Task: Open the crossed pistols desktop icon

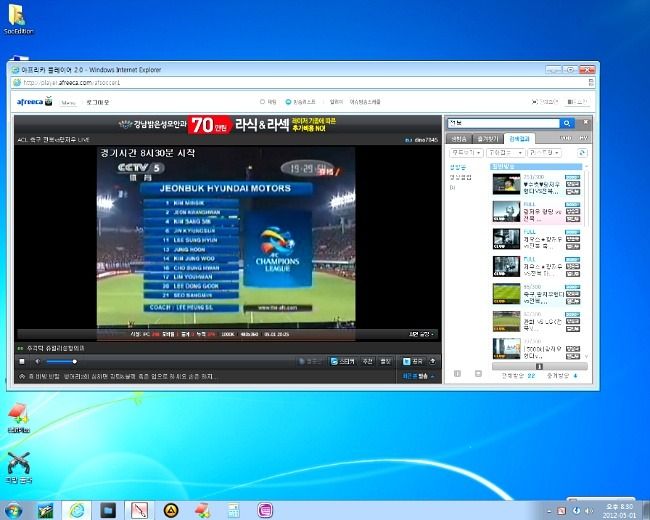Action: coord(19,468)
